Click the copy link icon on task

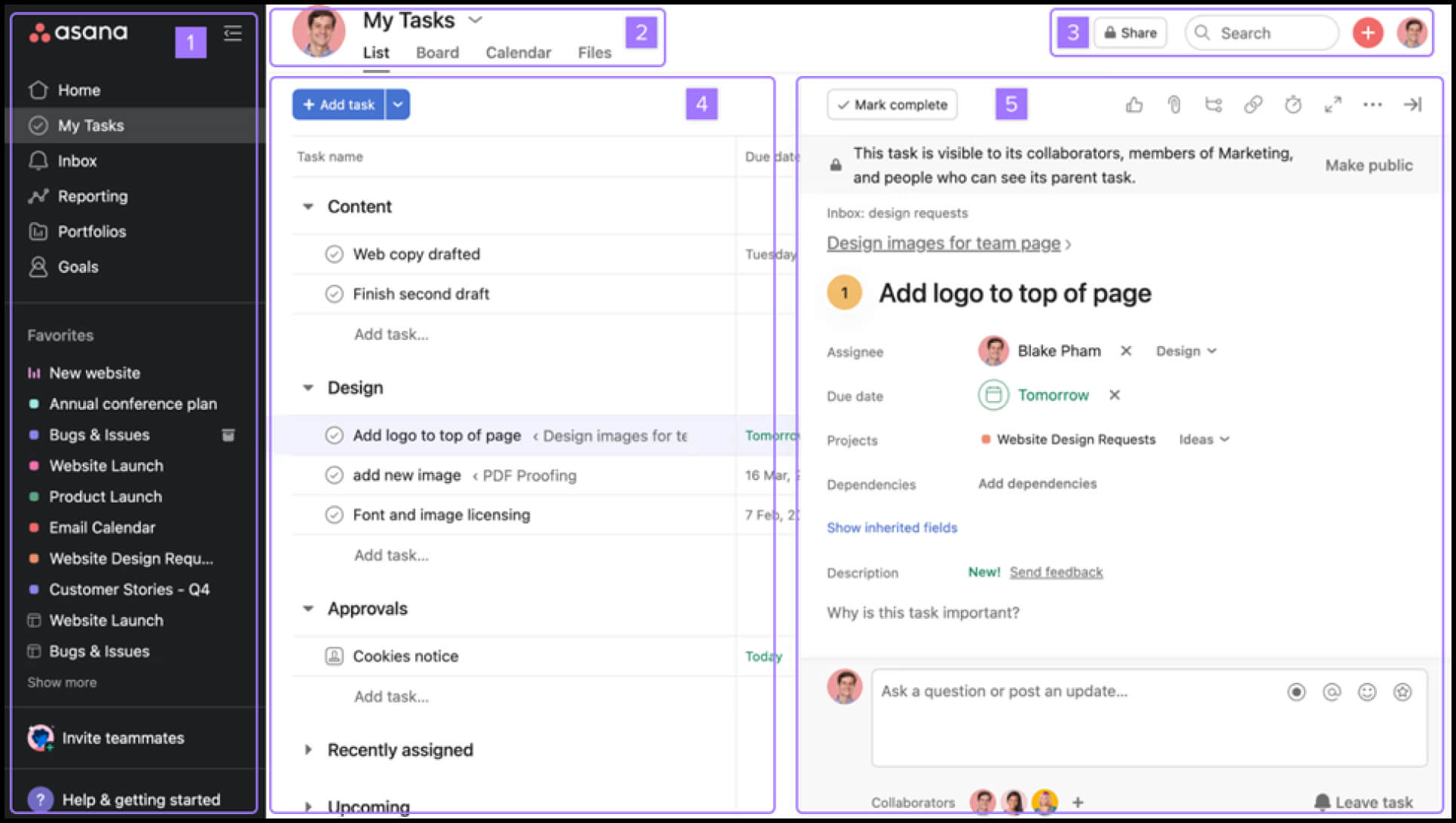1252,104
